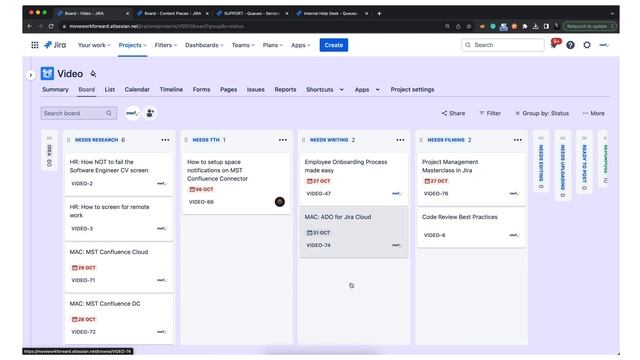The height and width of the screenshot is (360, 640).
Task: Click the 06 OCT due date on VIDEO-66
Action: (x=201, y=189)
